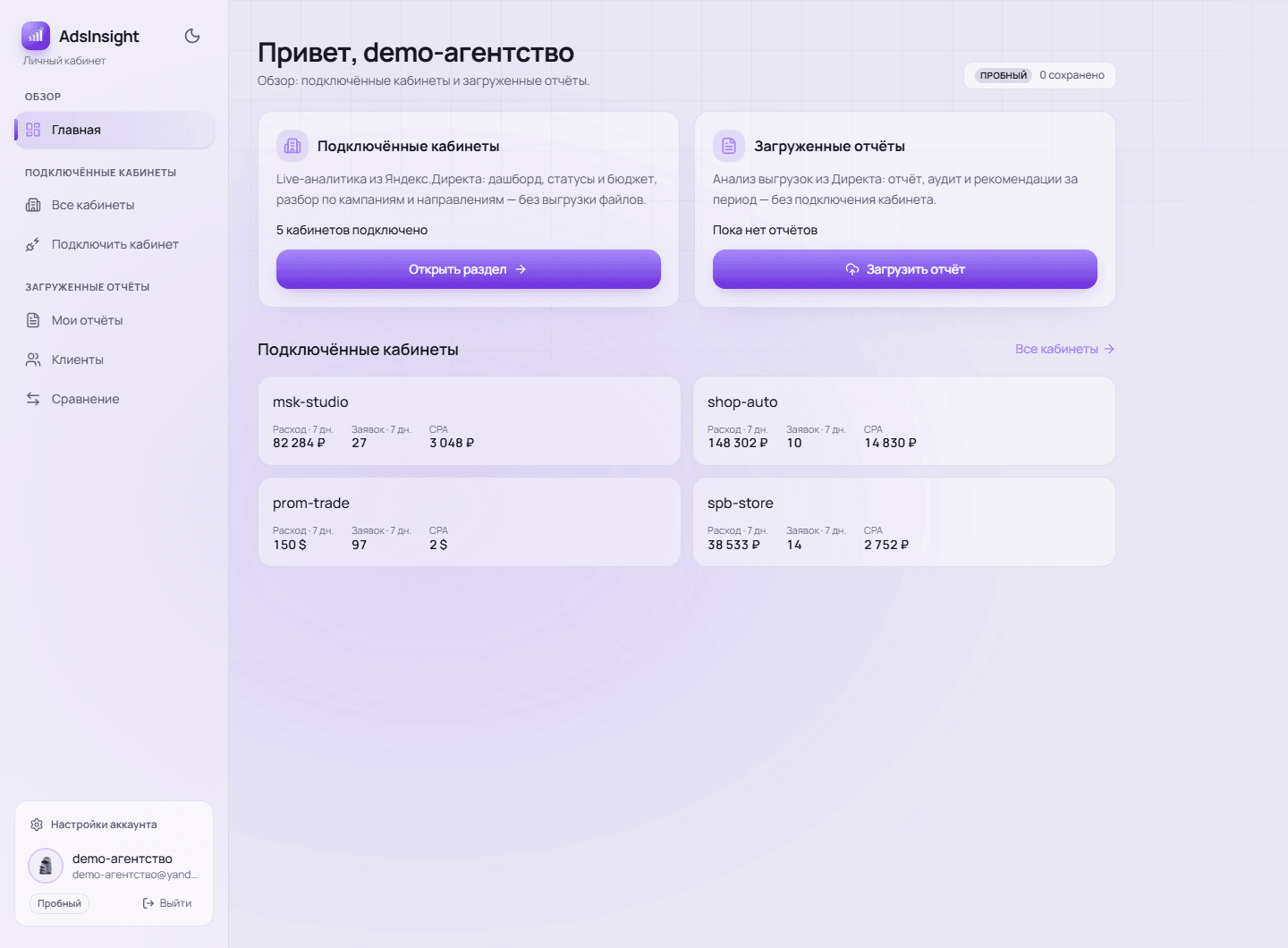Open the shop-auto cabinet card
Viewport: 1288px width, 948px height.
pyautogui.click(x=904, y=421)
